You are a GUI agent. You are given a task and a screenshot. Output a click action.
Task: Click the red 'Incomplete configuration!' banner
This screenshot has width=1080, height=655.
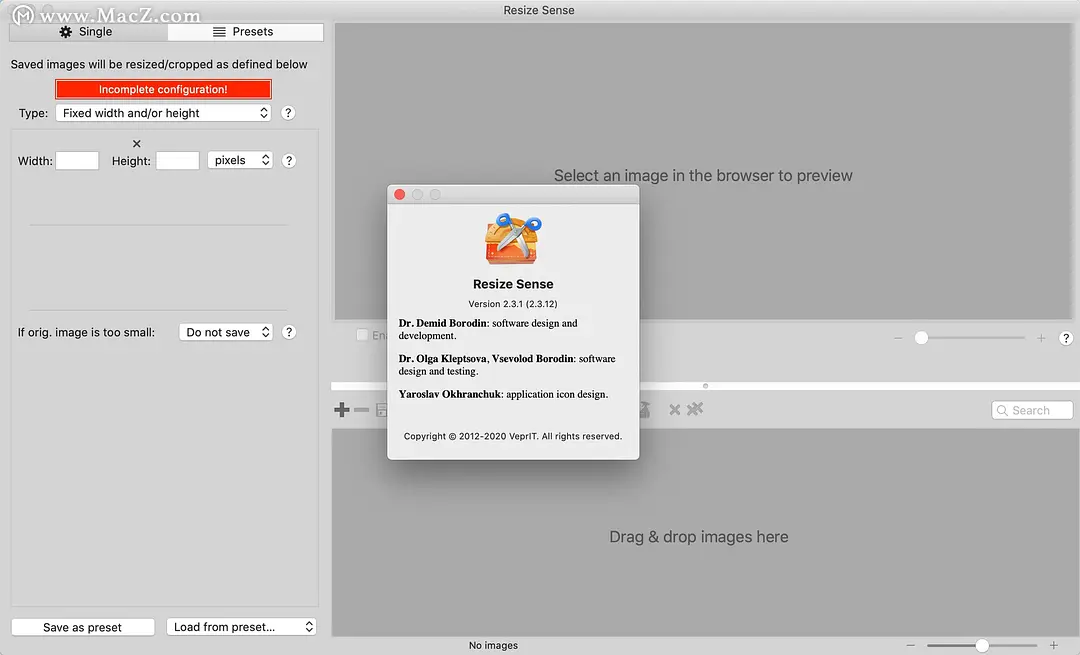[x=163, y=89]
